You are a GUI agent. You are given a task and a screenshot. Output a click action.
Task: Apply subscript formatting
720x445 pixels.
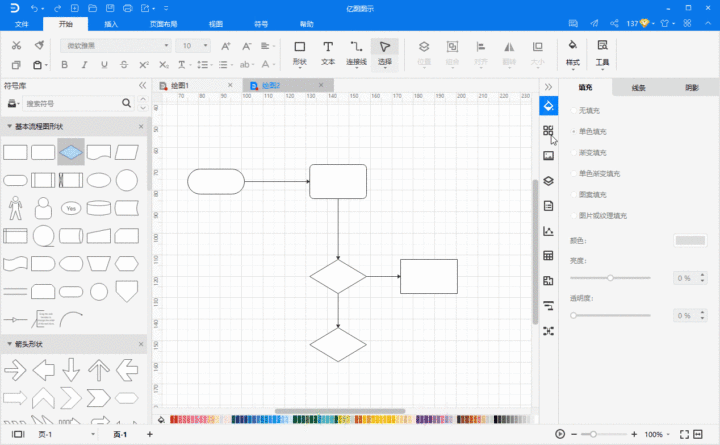(x=163, y=65)
